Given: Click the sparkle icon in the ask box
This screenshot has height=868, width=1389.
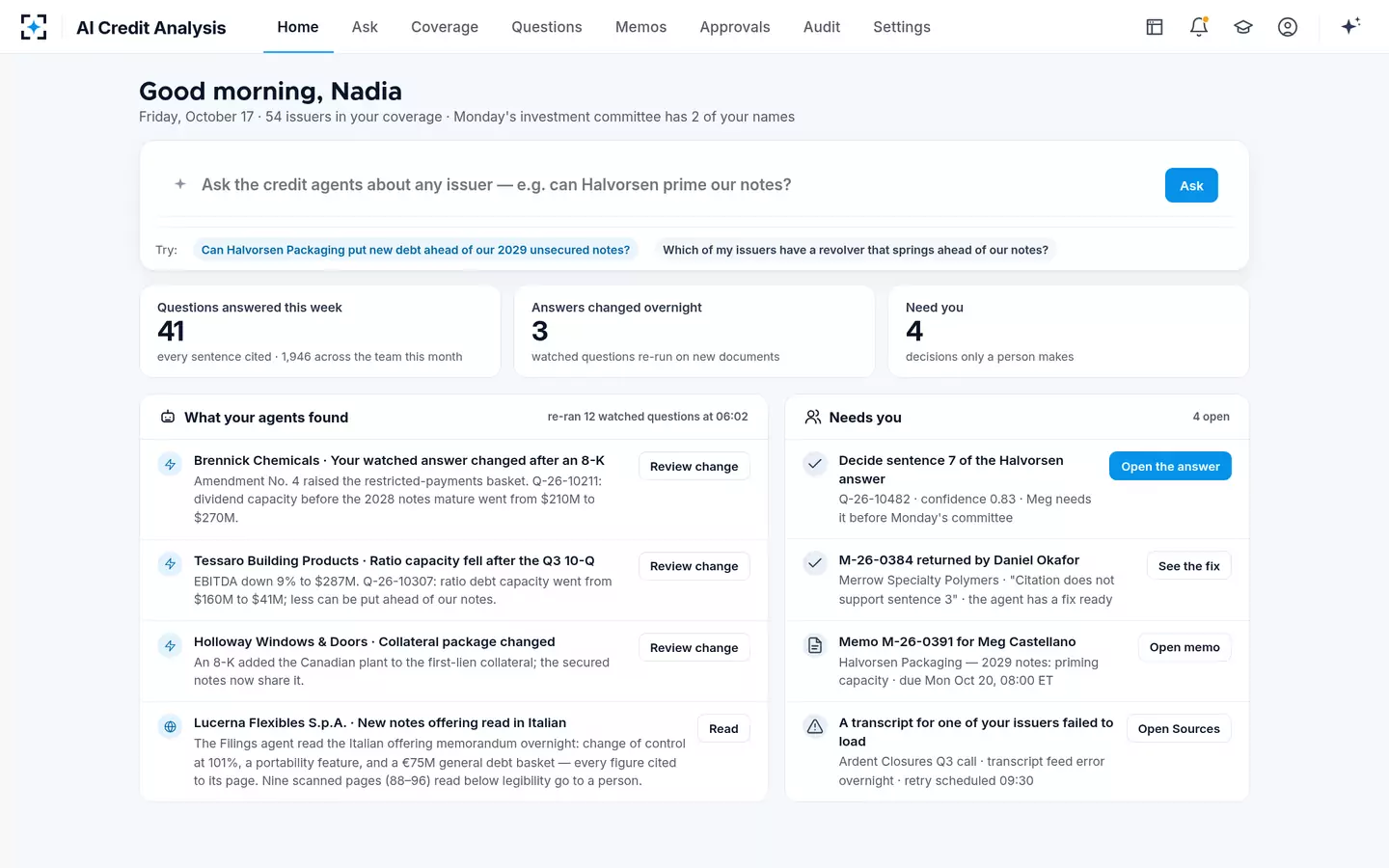Looking at the screenshot, I should pyautogui.click(x=180, y=184).
